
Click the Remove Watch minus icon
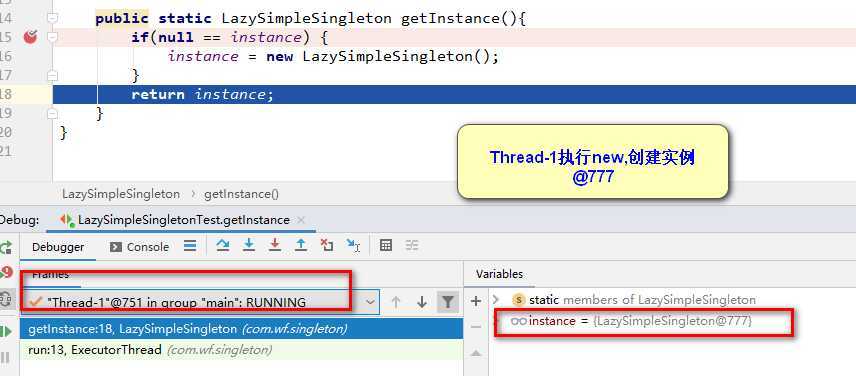click(x=476, y=327)
